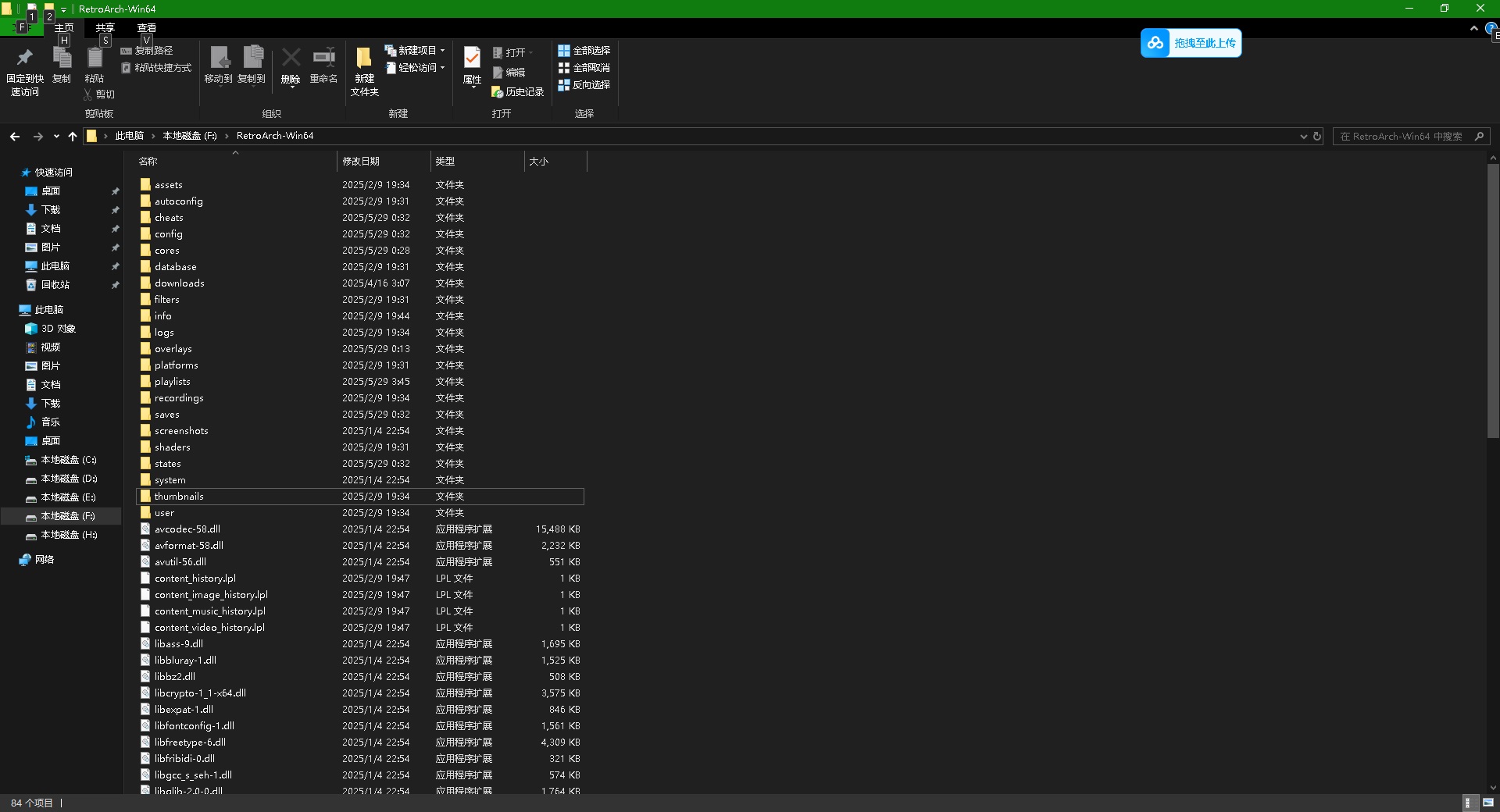
Task: Click Copy path (复制路径)
Action: (147, 51)
